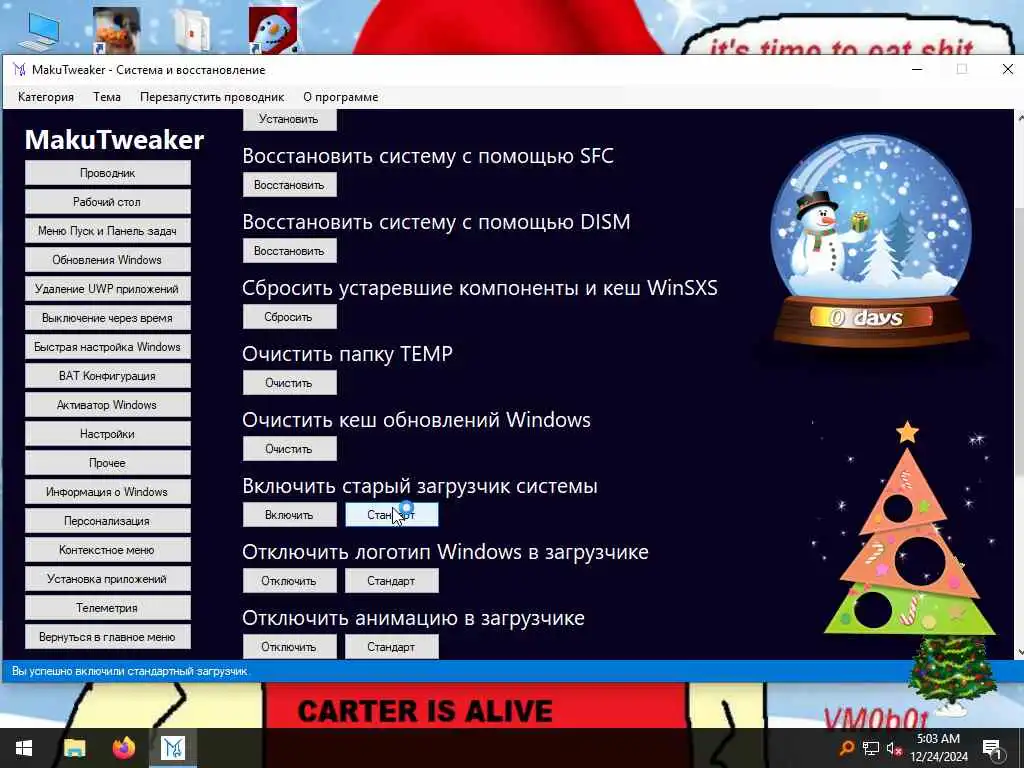Image resolution: width=1024 pixels, height=768 pixels.
Task: Click Перезапустить проводник in menu bar
Action: pyautogui.click(x=212, y=97)
